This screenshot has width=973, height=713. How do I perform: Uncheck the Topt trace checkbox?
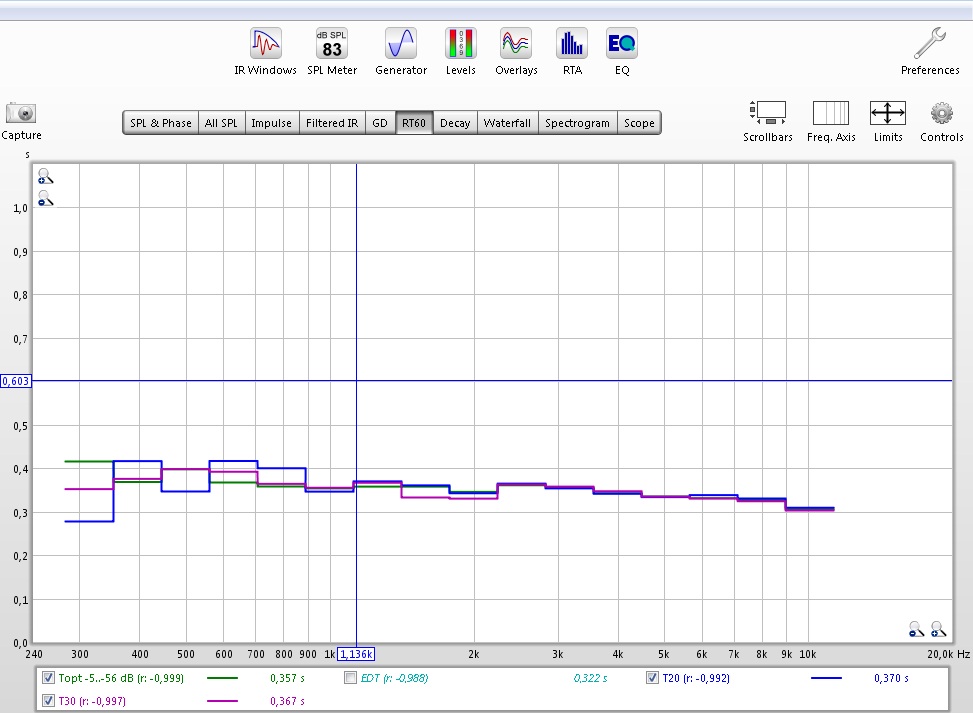(49, 678)
